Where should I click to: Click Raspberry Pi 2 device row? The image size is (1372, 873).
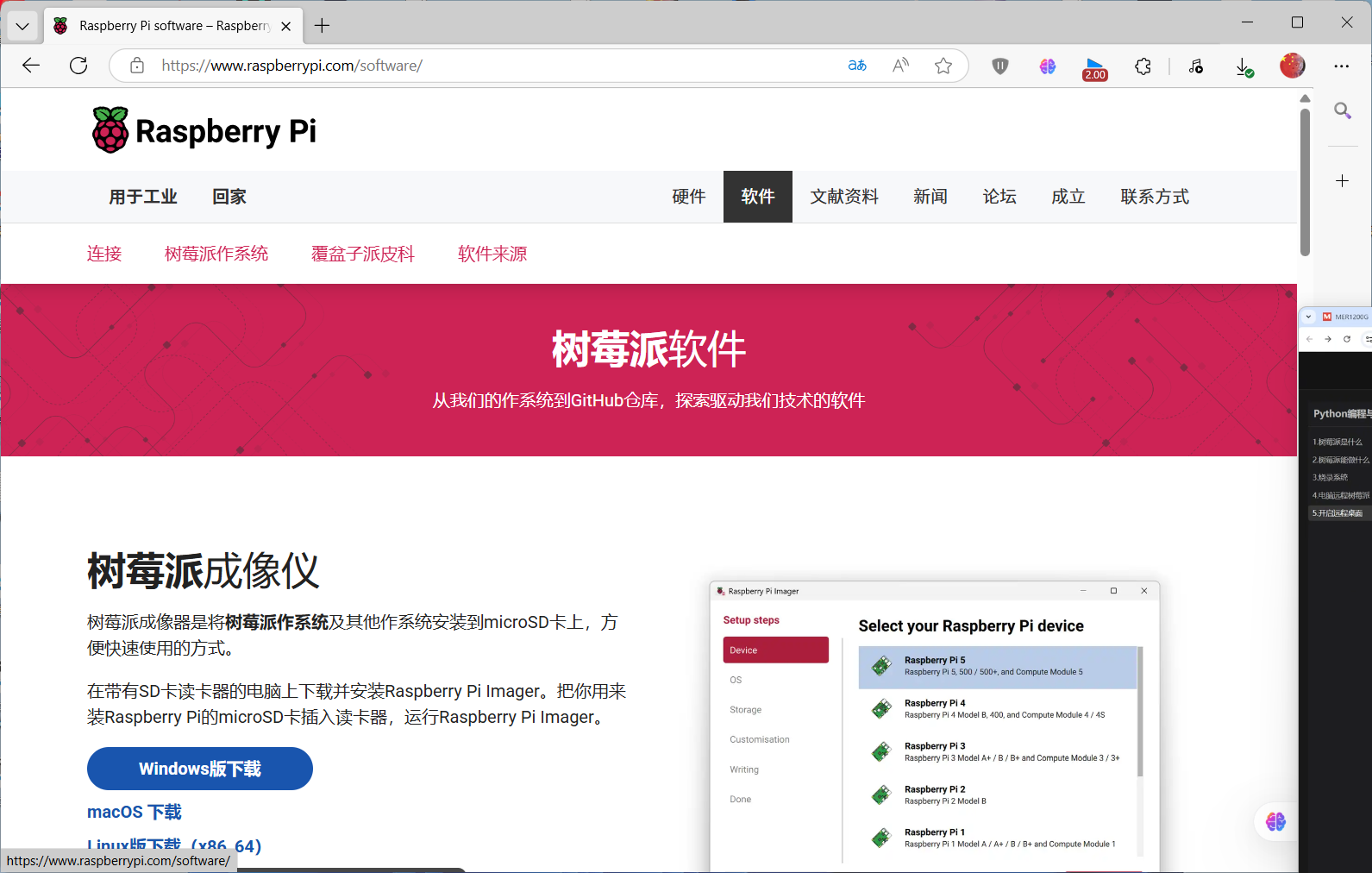(998, 795)
